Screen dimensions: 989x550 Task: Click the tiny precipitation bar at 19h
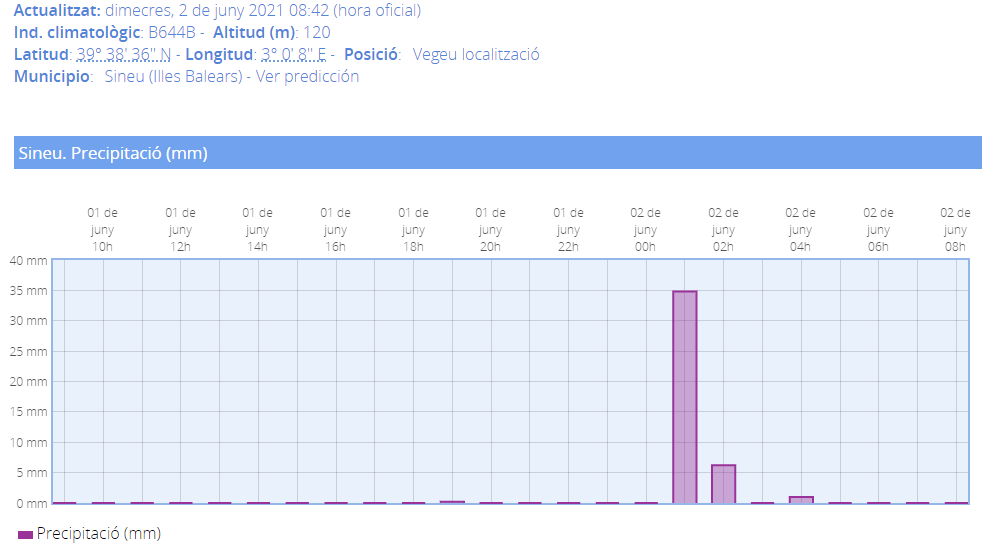[x=452, y=502]
